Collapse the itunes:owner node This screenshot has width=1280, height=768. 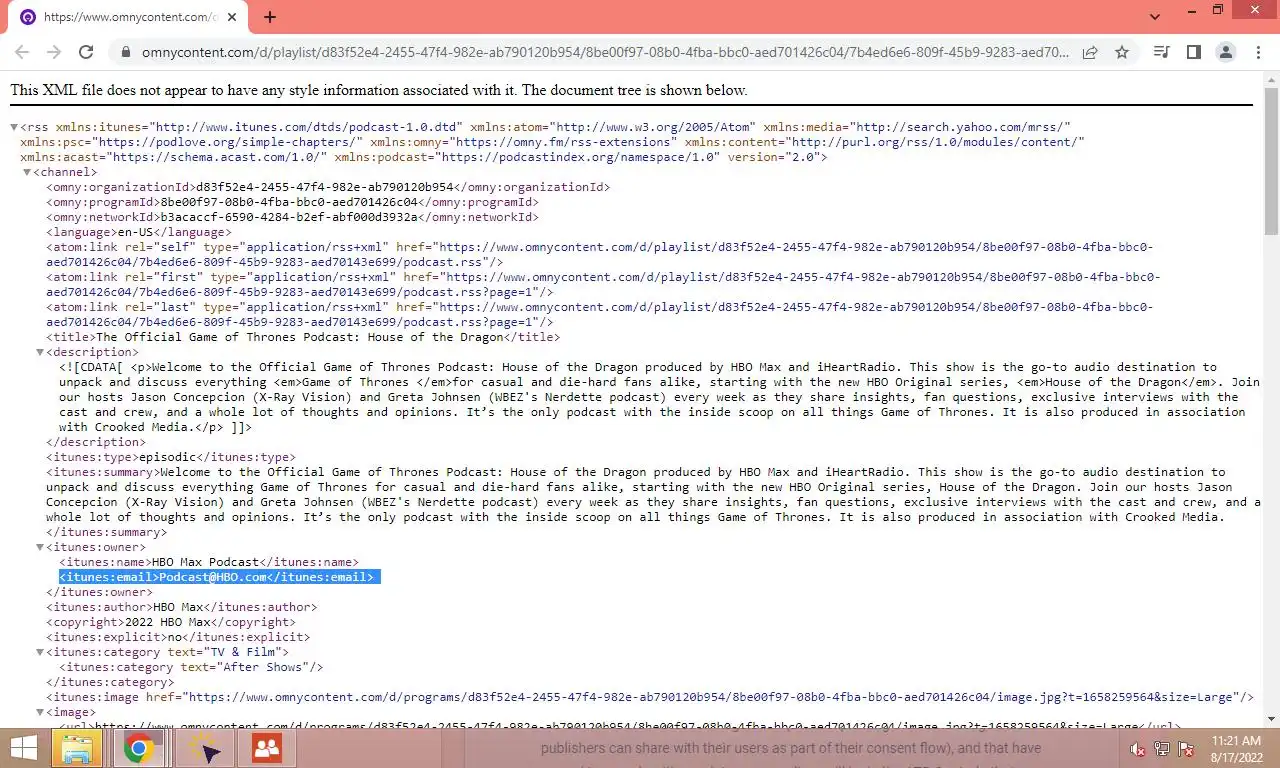[x=40, y=547]
